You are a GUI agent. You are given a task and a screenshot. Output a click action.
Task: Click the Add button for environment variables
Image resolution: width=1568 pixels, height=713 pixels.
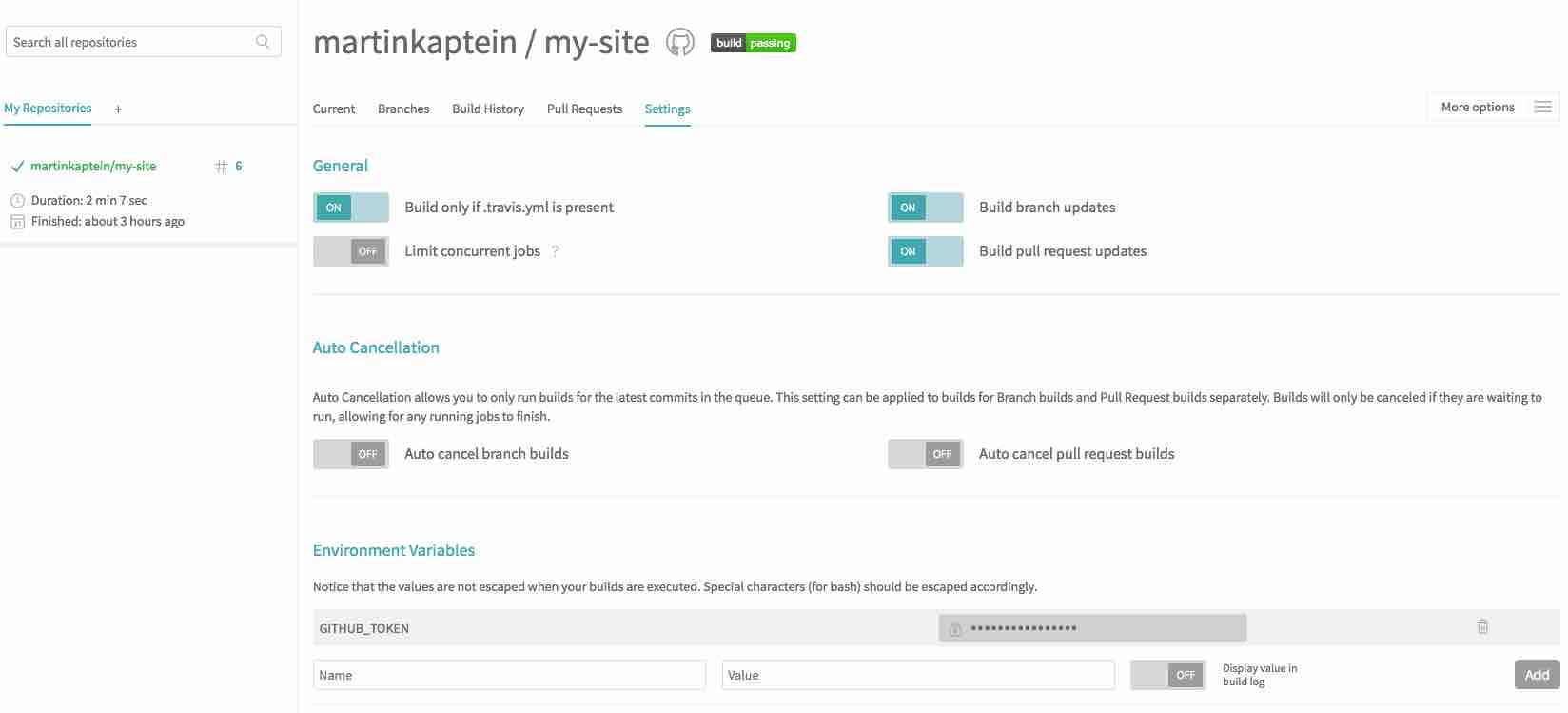(x=1537, y=674)
